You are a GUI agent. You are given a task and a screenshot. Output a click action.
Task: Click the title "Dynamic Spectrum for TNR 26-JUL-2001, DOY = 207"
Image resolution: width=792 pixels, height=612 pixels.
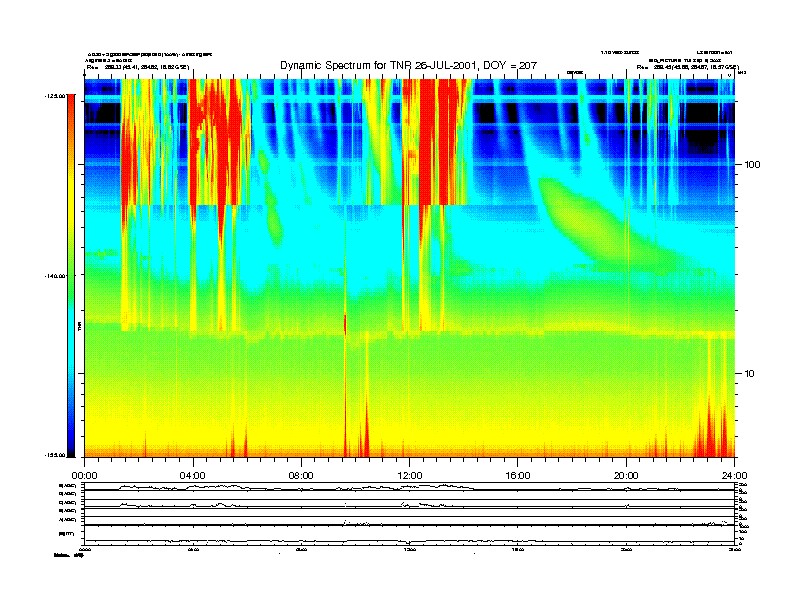click(x=408, y=65)
